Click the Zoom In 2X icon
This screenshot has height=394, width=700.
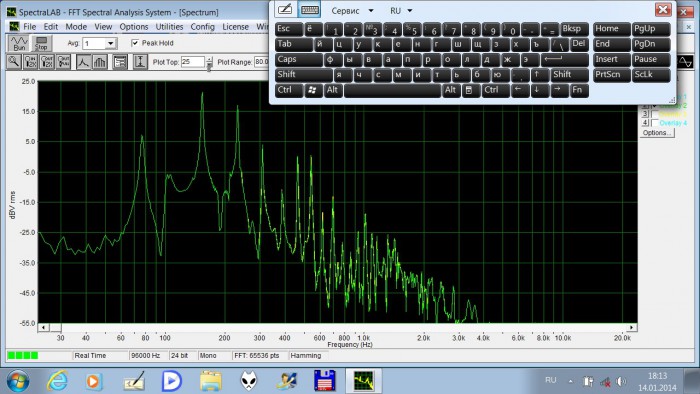pyautogui.click(x=30, y=62)
